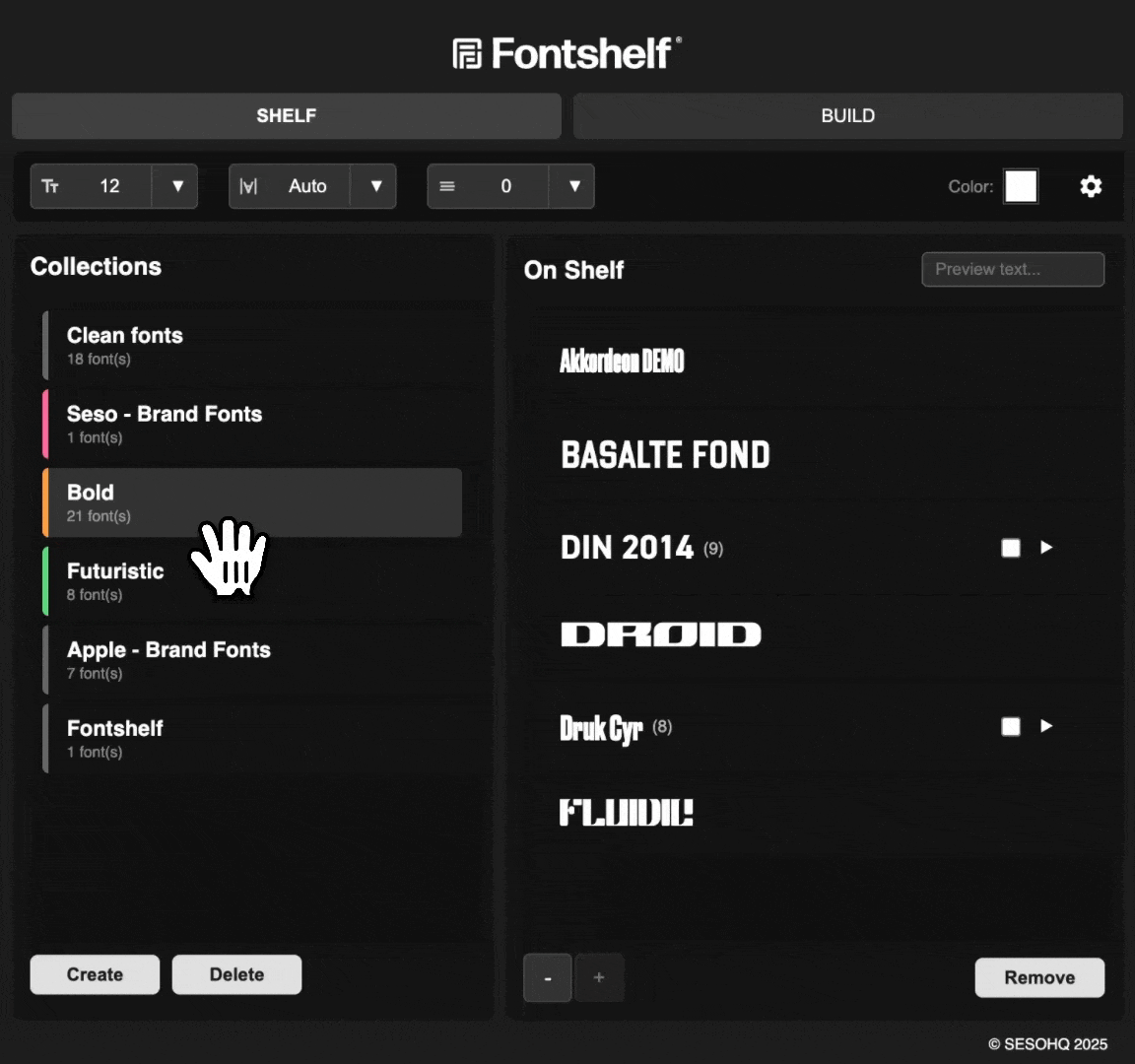The height and width of the screenshot is (1064, 1135).
Task: Select the Druk Cyr font row
Action: (809, 727)
